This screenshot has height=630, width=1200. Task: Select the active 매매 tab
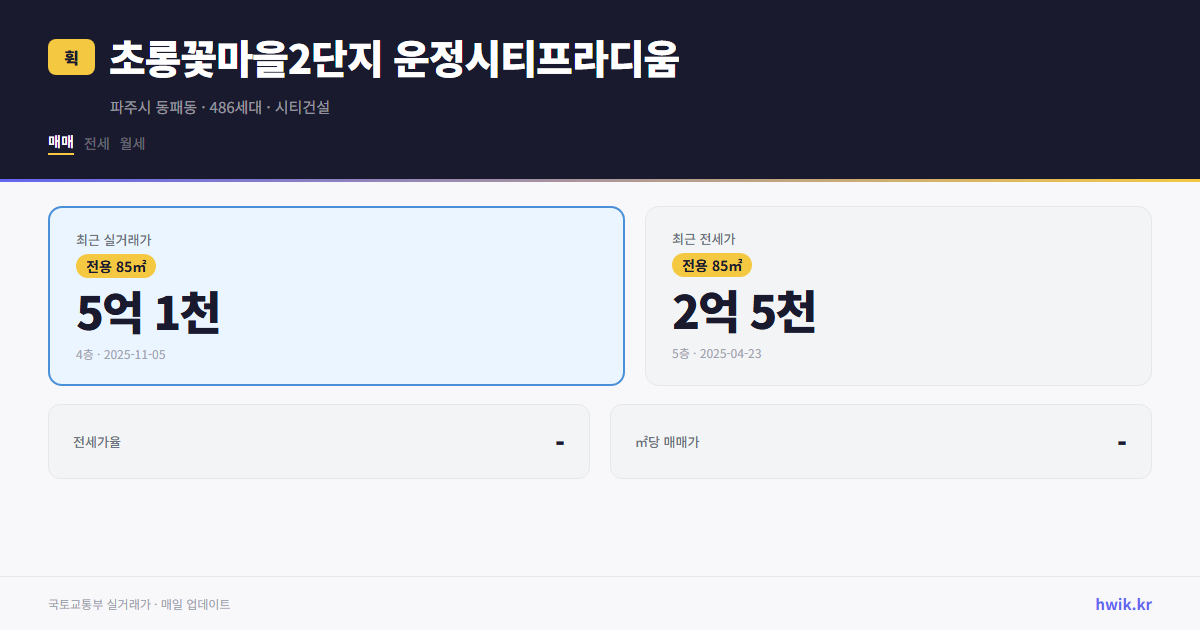coord(60,143)
